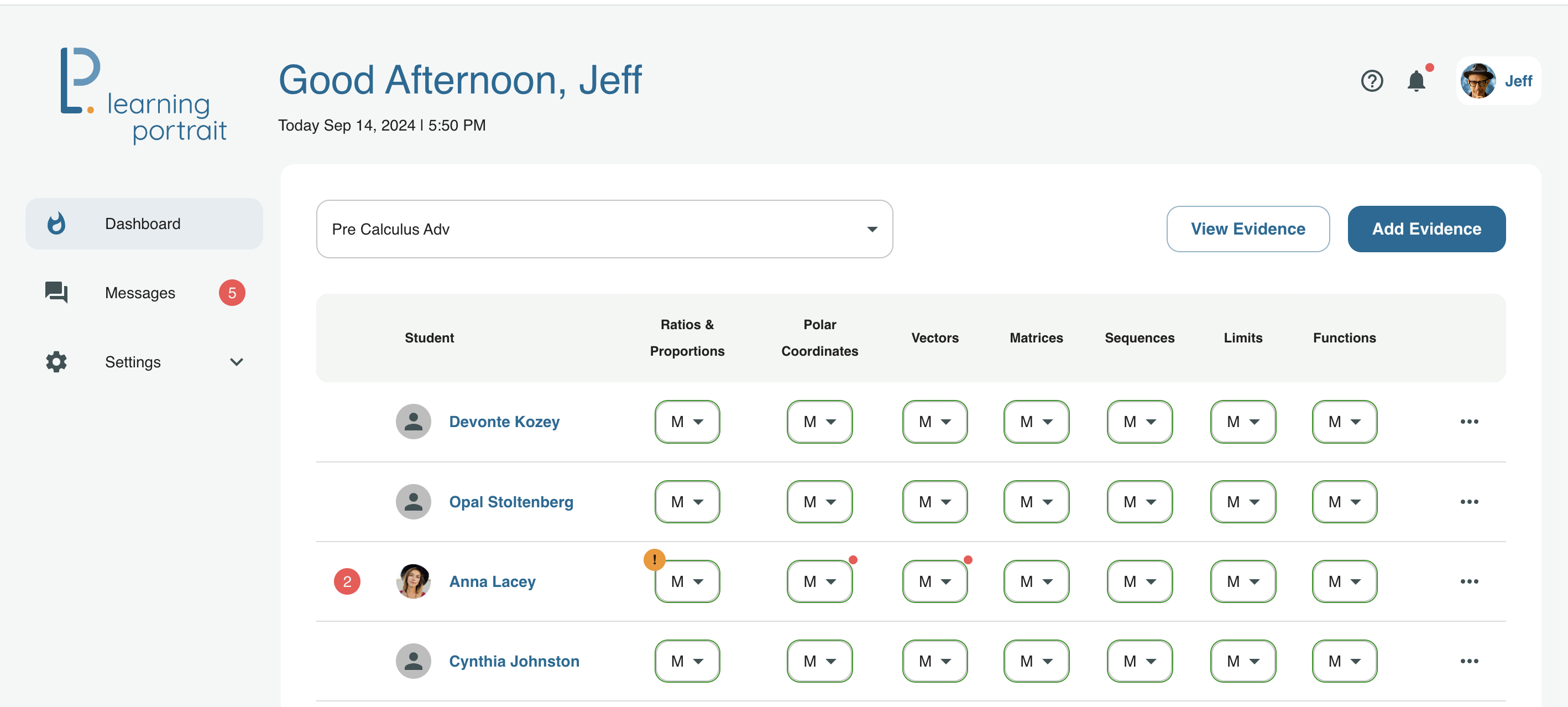Open Cynthia Johnston's Functions grade dropdown

[1345, 661]
